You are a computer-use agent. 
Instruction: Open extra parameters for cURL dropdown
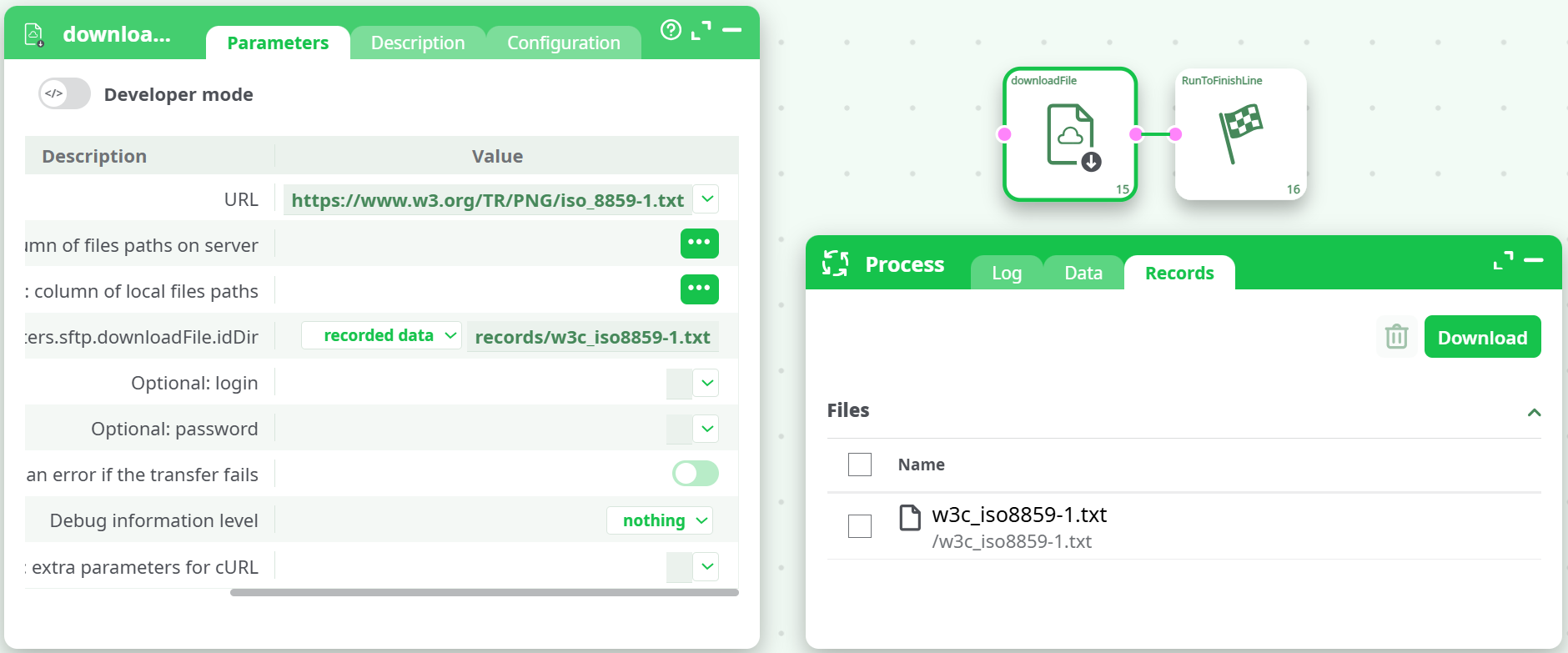(706, 566)
